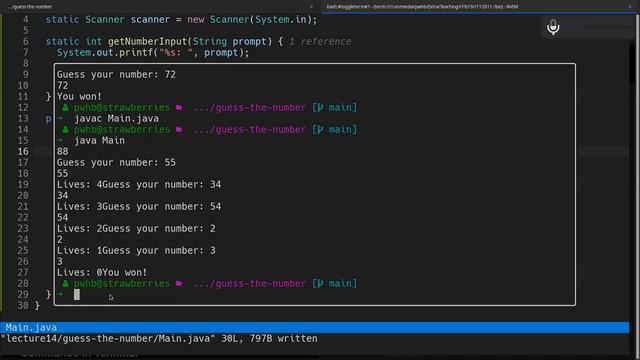Image resolution: width=640 pixels, height=360 pixels.
Task: Click the "You won!" line below the echoed 72
Action: (x=79, y=97)
